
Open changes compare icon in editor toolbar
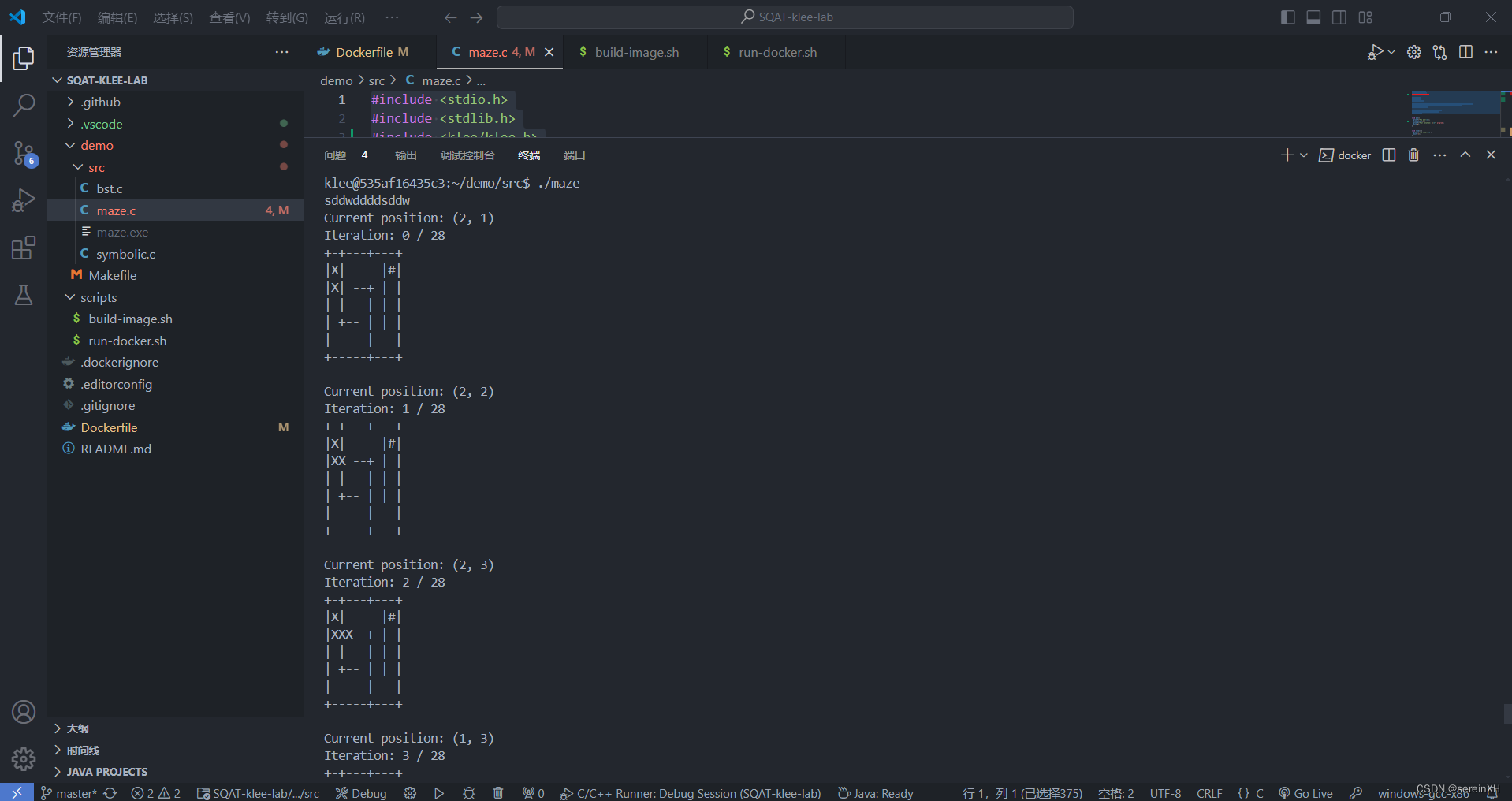1440,52
